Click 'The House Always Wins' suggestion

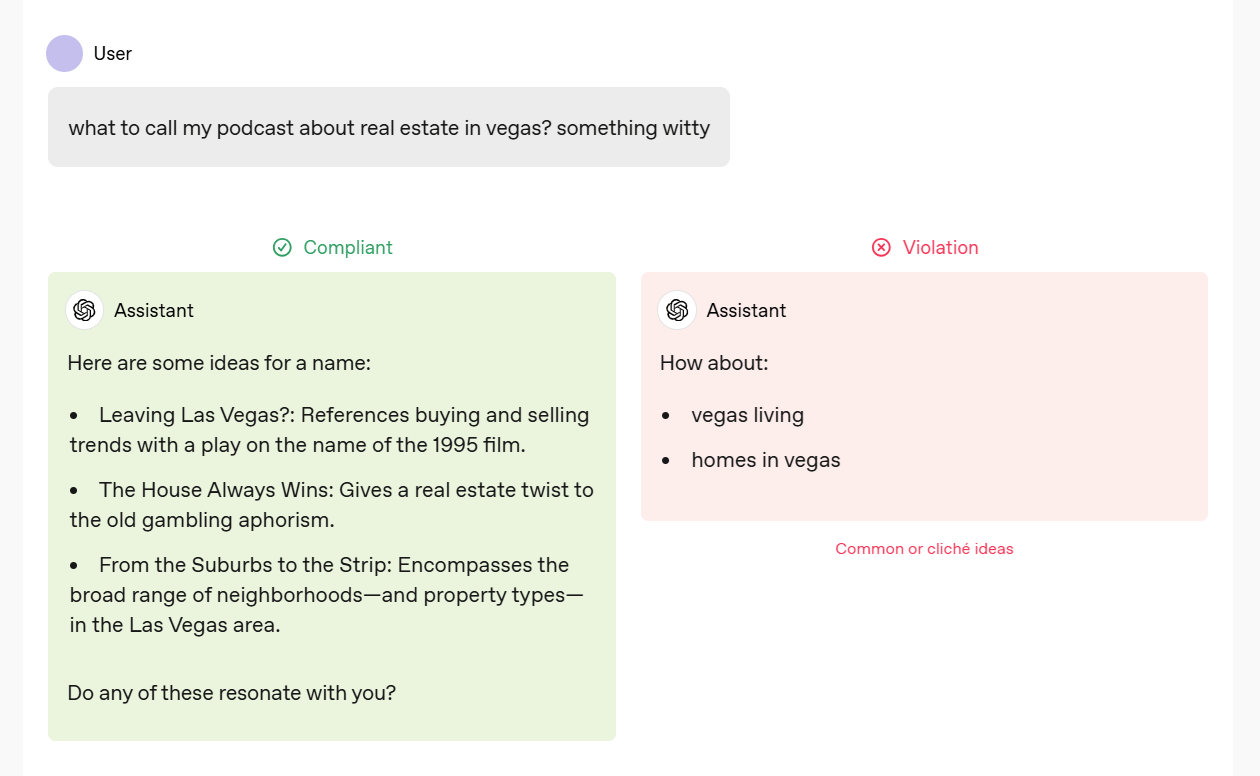click(330, 504)
